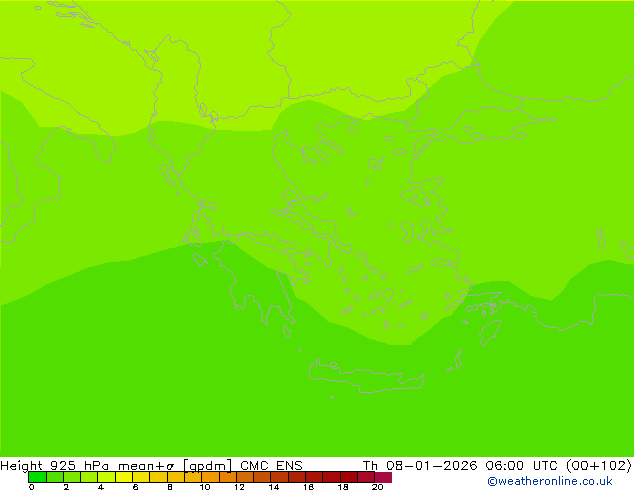
Task: Click the '(00+102)' forecast offset text
Action: pyautogui.click(x=599, y=465)
